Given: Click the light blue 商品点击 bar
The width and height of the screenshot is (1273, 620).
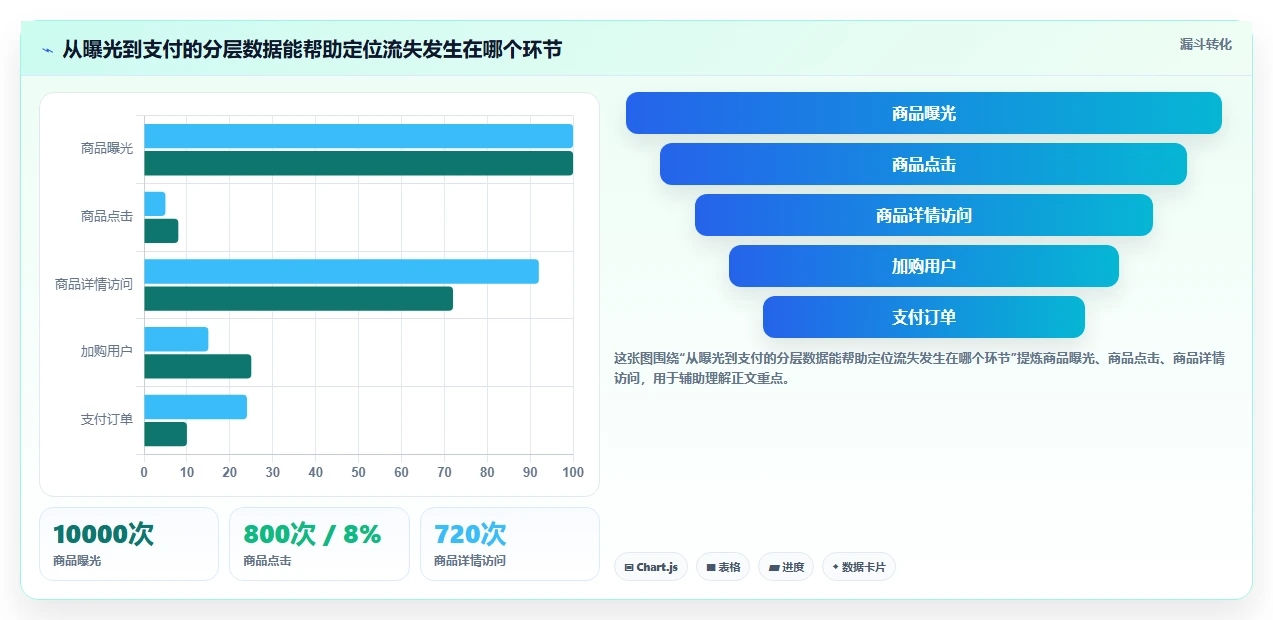Looking at the screenshot, I should [x=155, y=204].
